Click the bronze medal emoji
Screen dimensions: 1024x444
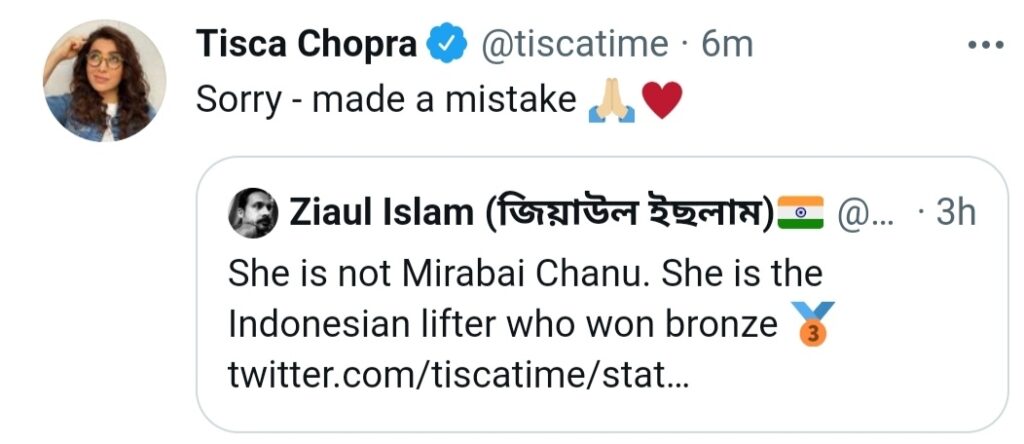[811, 324]
